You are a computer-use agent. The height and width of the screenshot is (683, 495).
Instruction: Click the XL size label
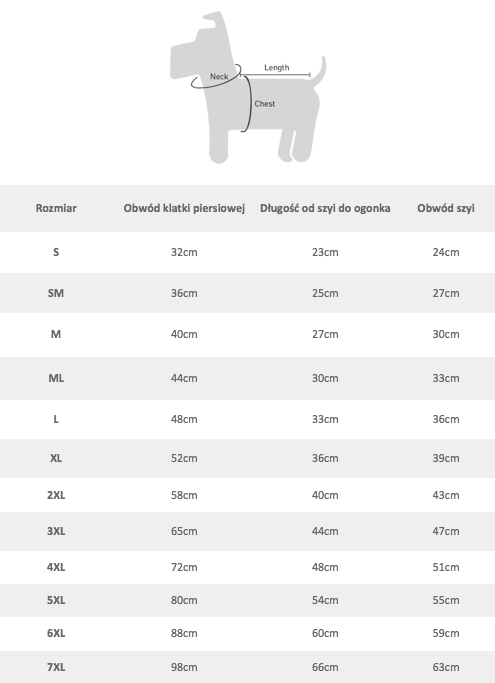pyautogui.click(x=56, y=458)
